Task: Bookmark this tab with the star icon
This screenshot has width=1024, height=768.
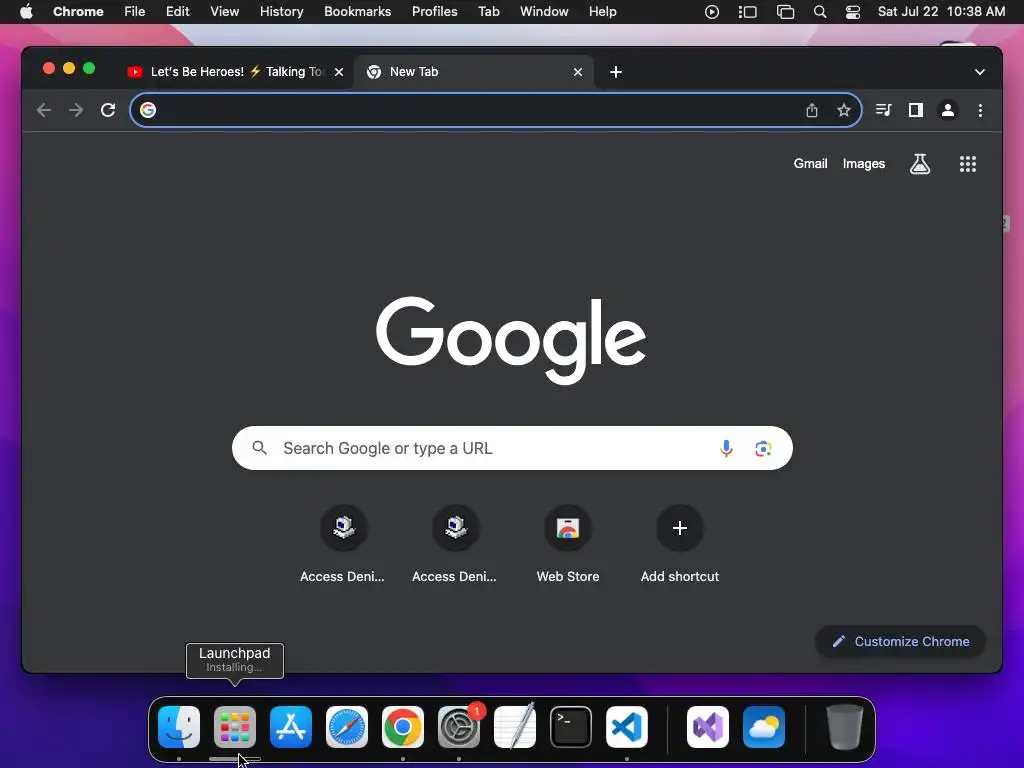Action: (x=844, y=110)
